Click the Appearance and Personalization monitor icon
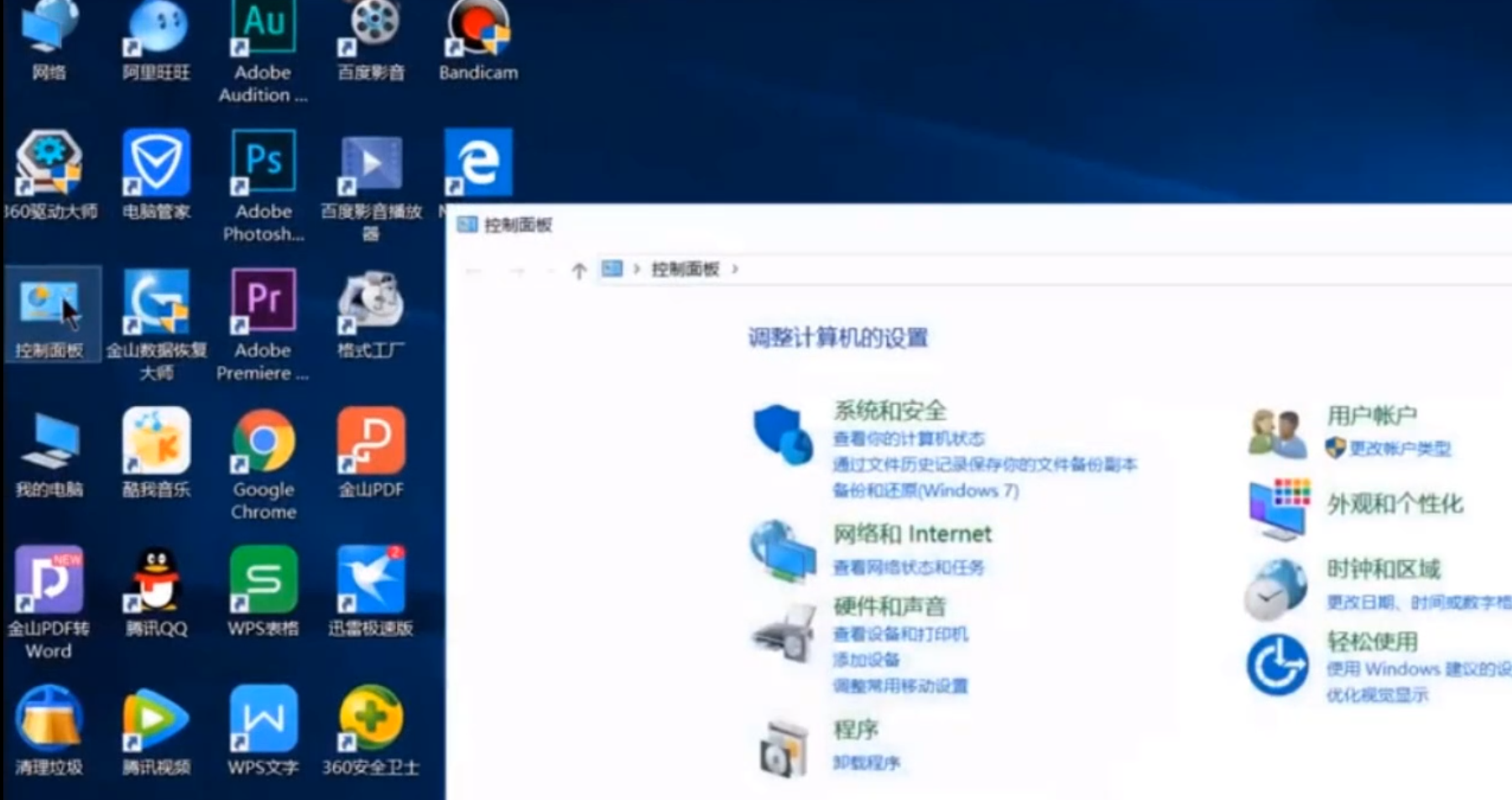The height and width of the screenshot is (800, 1512). [1278, 507]
